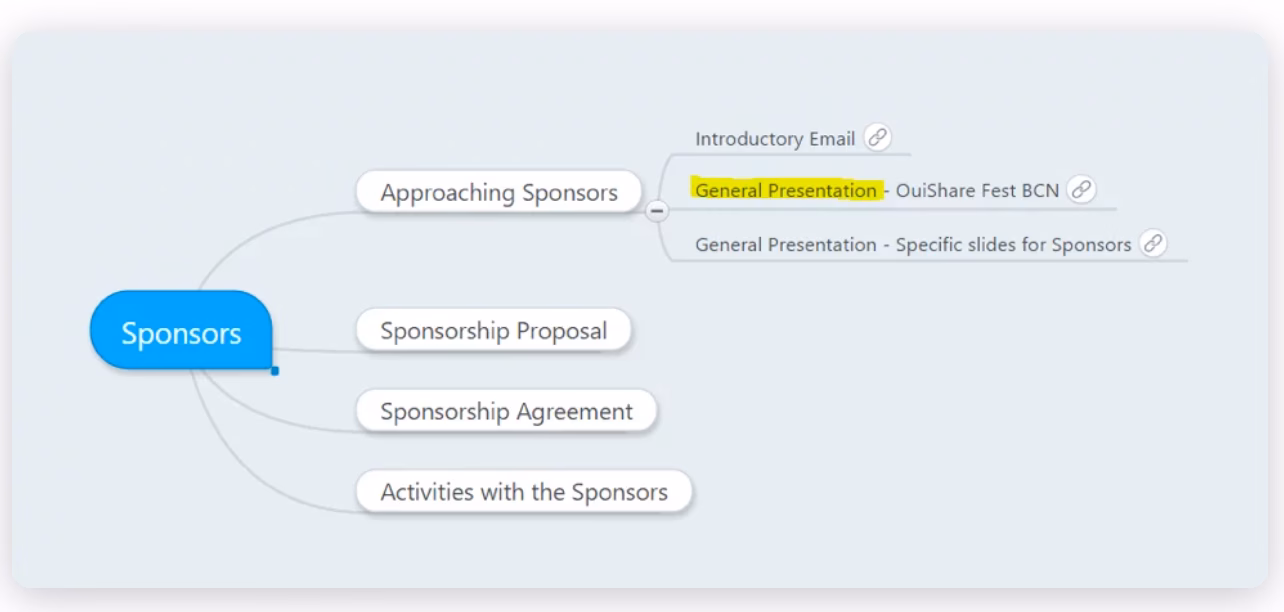This screenshot has height=612, width=1284.
Task: Click the yellow highlighted General Presentation text
Action: (786, 190)
